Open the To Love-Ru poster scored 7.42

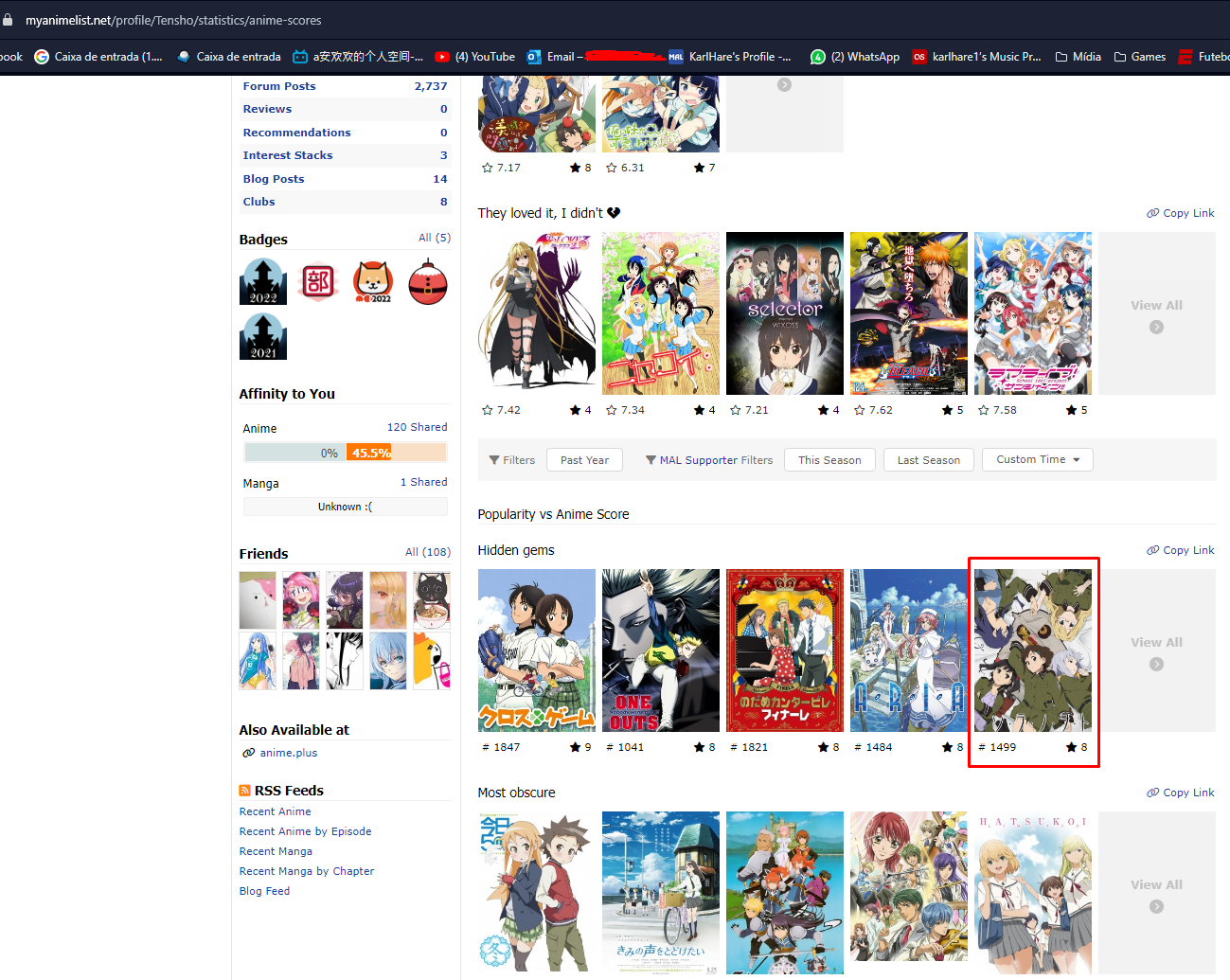point(537,313)
